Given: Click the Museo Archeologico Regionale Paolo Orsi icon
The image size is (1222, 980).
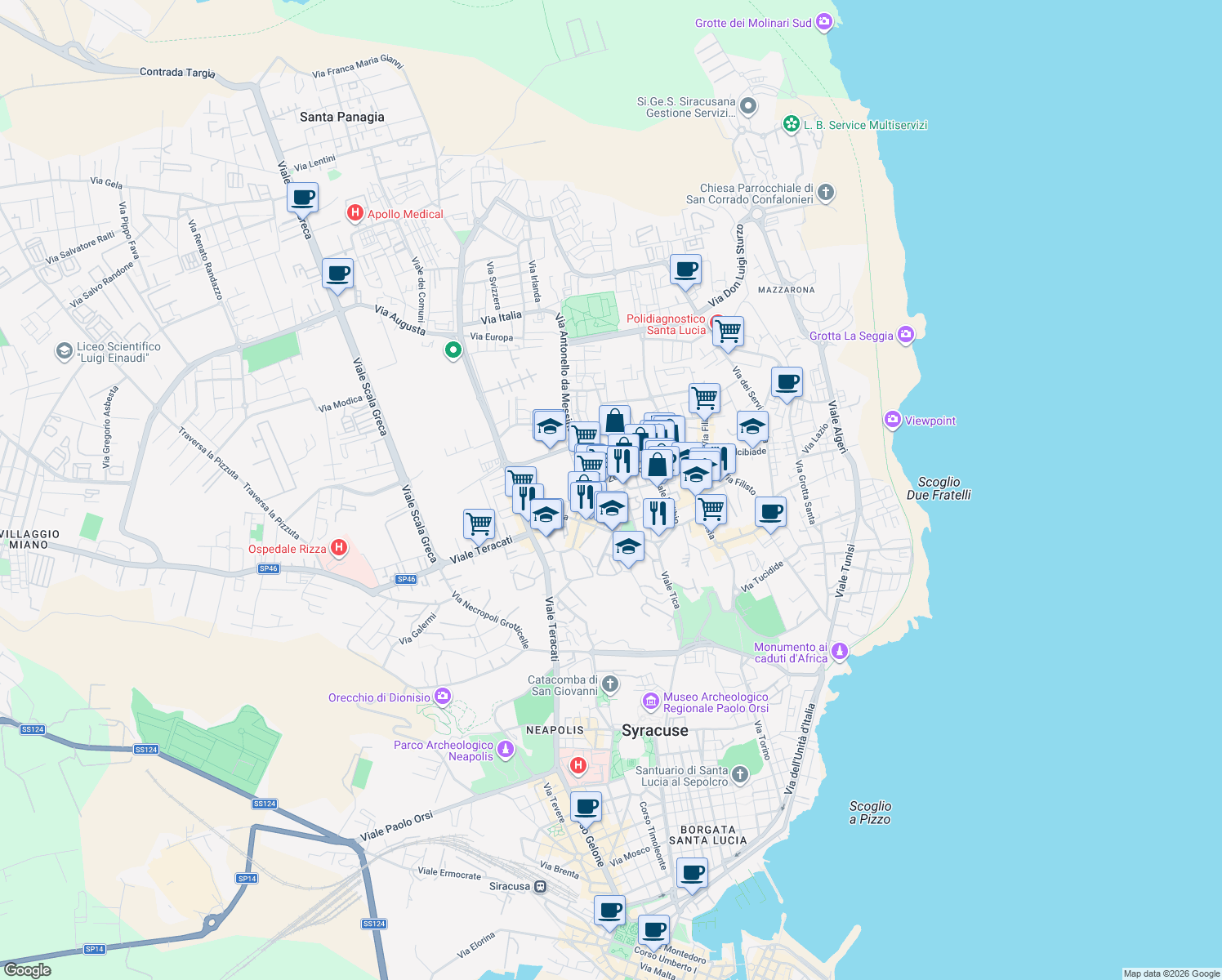Looking at the screenshot, I should pos(650,702).
